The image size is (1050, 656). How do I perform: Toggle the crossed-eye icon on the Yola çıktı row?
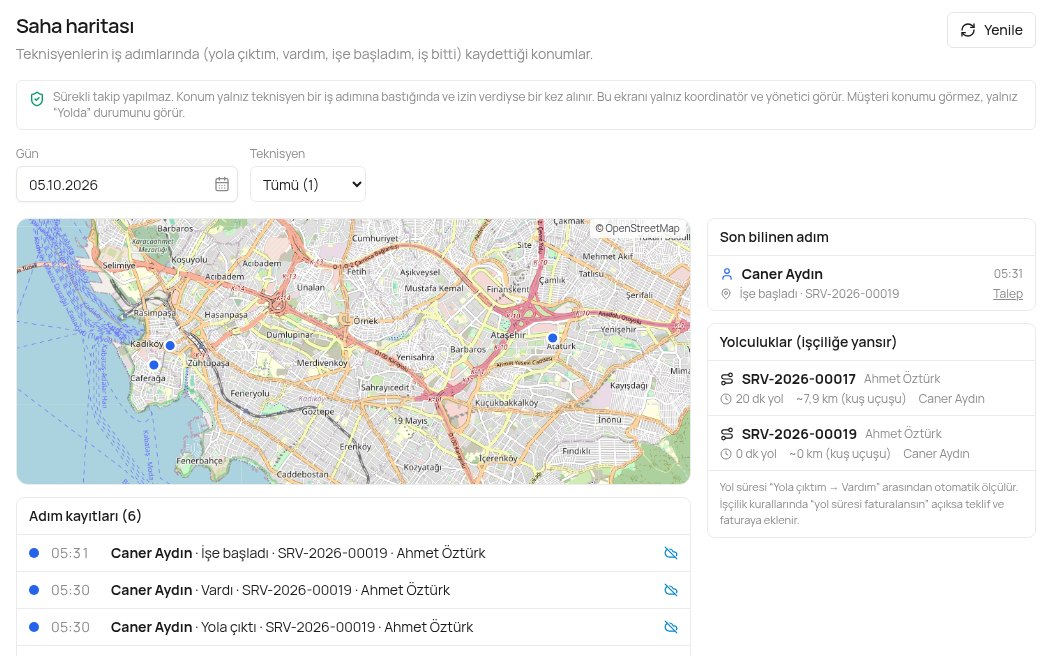(x=670, y=627)
